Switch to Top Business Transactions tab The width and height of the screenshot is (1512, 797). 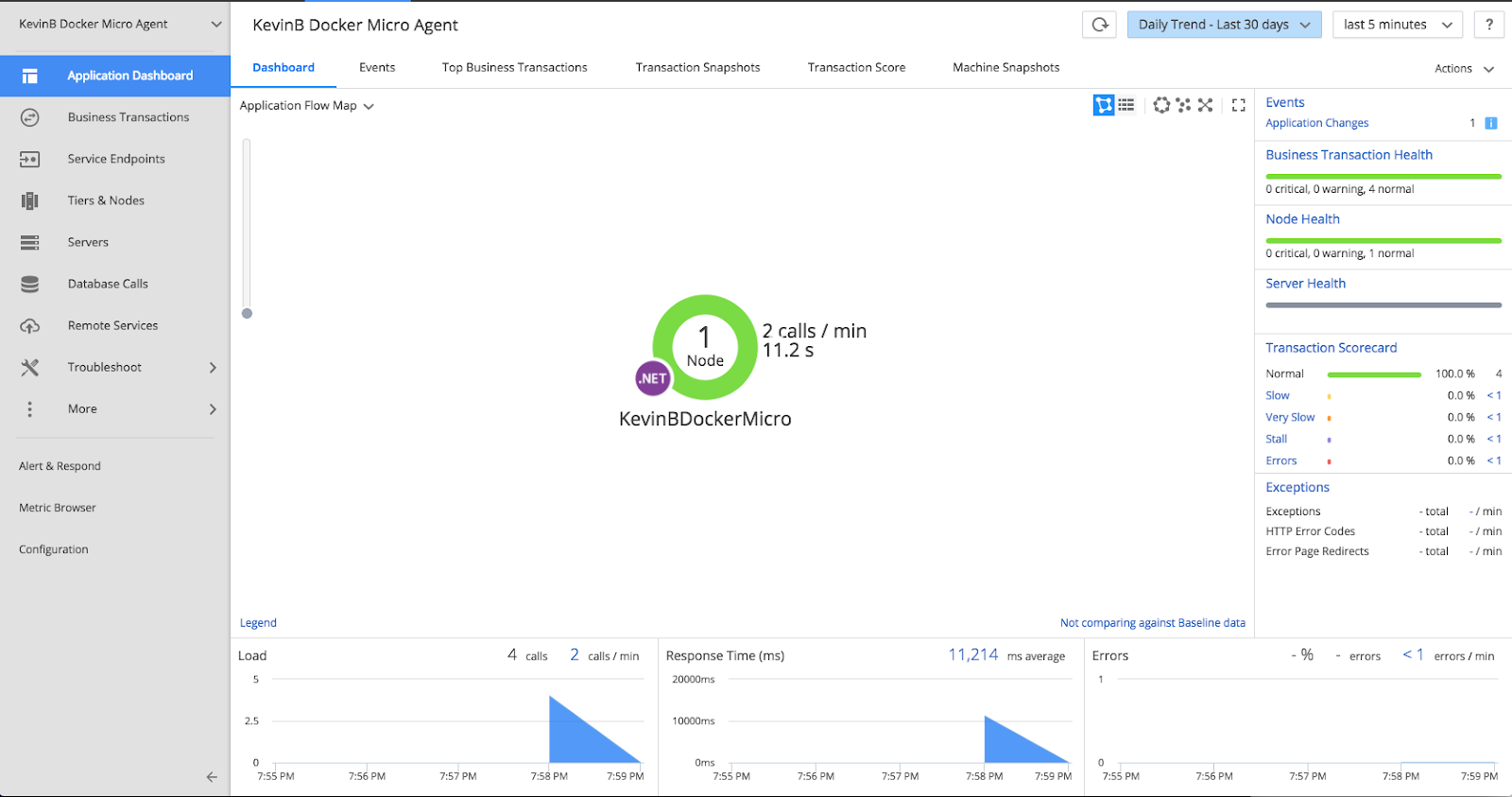click(x=515, y=67)
